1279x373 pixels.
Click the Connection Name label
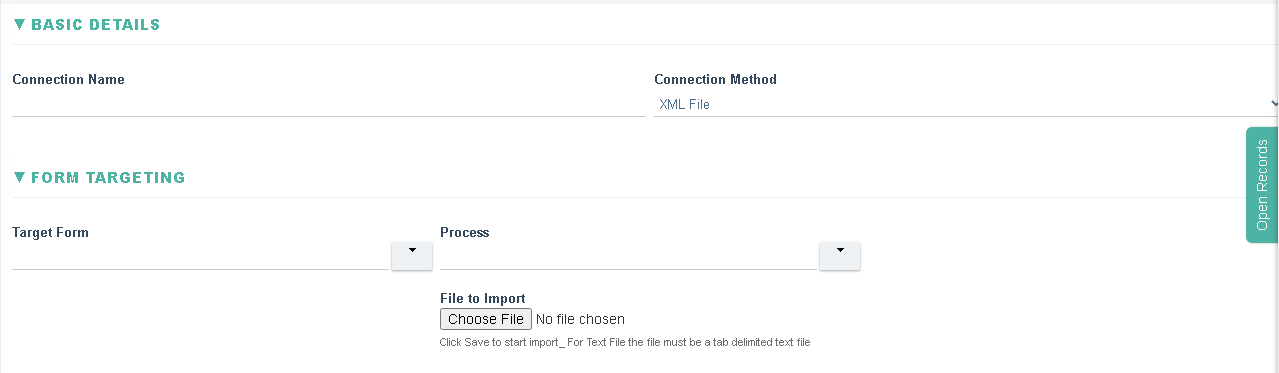(x=68, y=79)
